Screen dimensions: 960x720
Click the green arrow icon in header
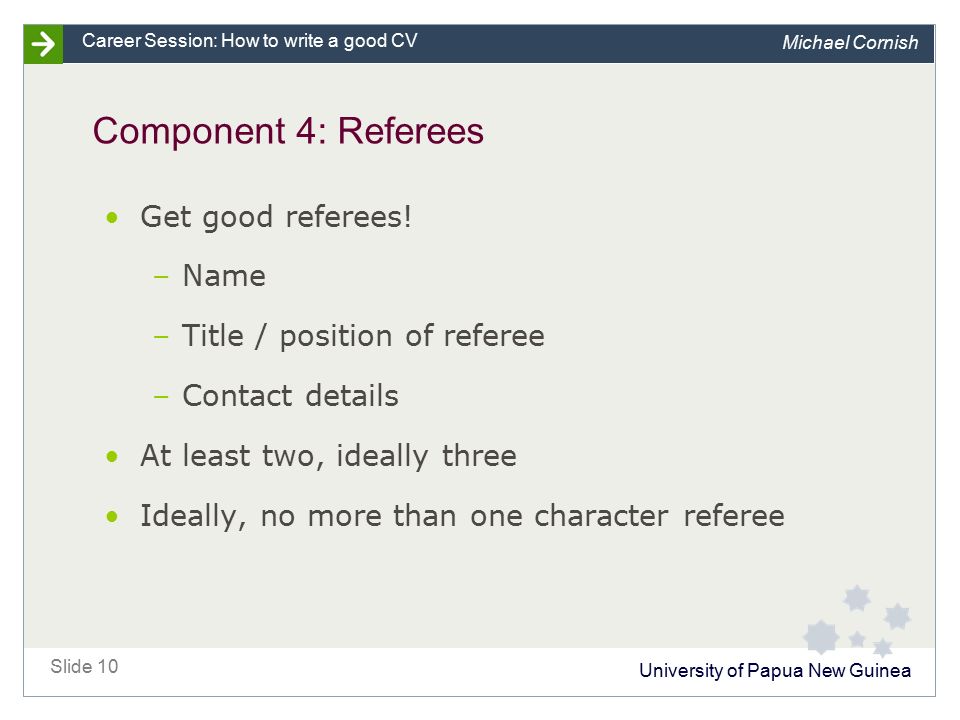click(x=43, y=44)
